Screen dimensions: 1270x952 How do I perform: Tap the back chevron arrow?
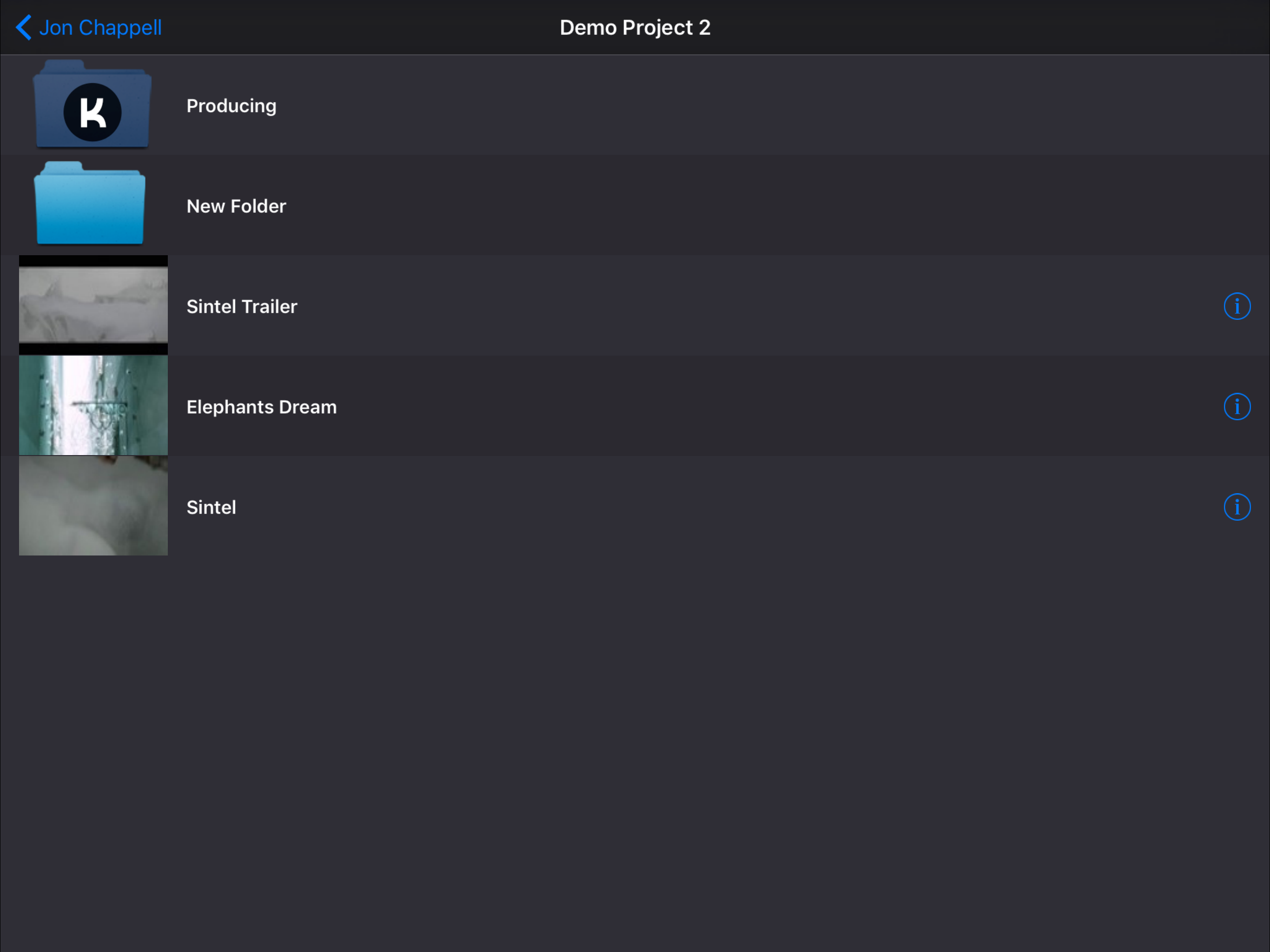(24, 27)
